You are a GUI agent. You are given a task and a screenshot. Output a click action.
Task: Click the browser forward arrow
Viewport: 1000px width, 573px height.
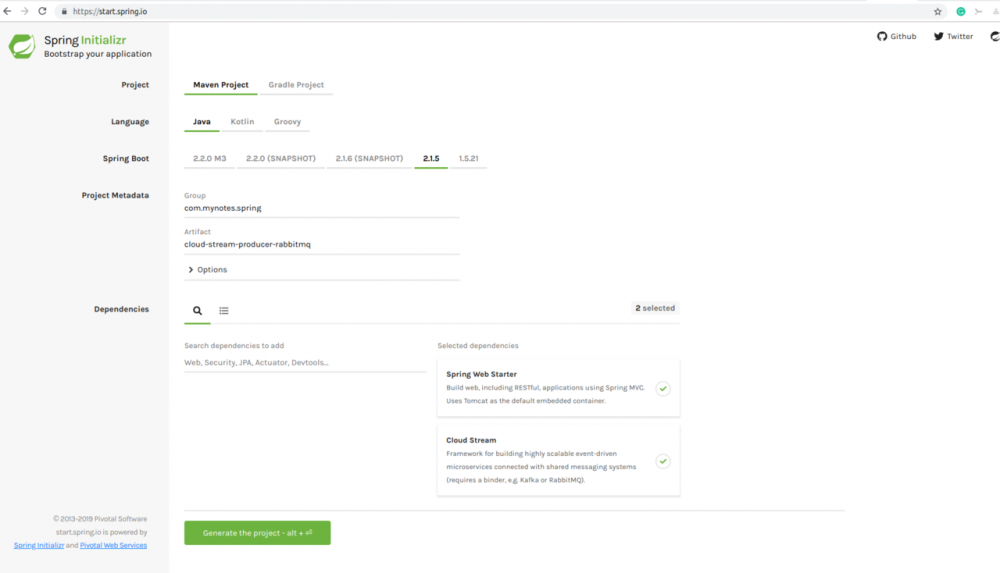pyautogui.click(x=25, y=11)
